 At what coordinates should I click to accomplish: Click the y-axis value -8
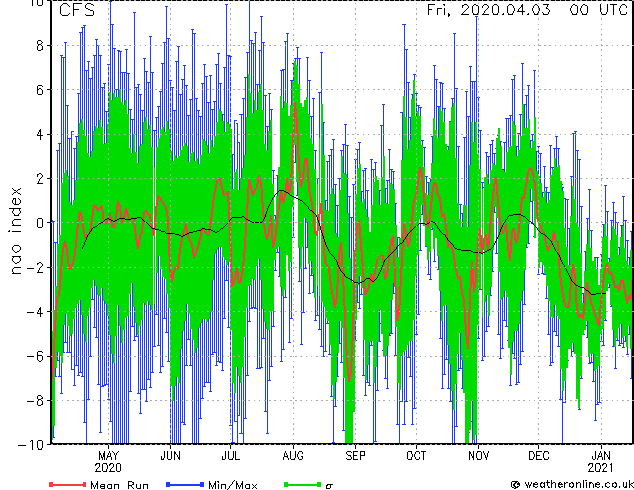(x=35, y=401)
